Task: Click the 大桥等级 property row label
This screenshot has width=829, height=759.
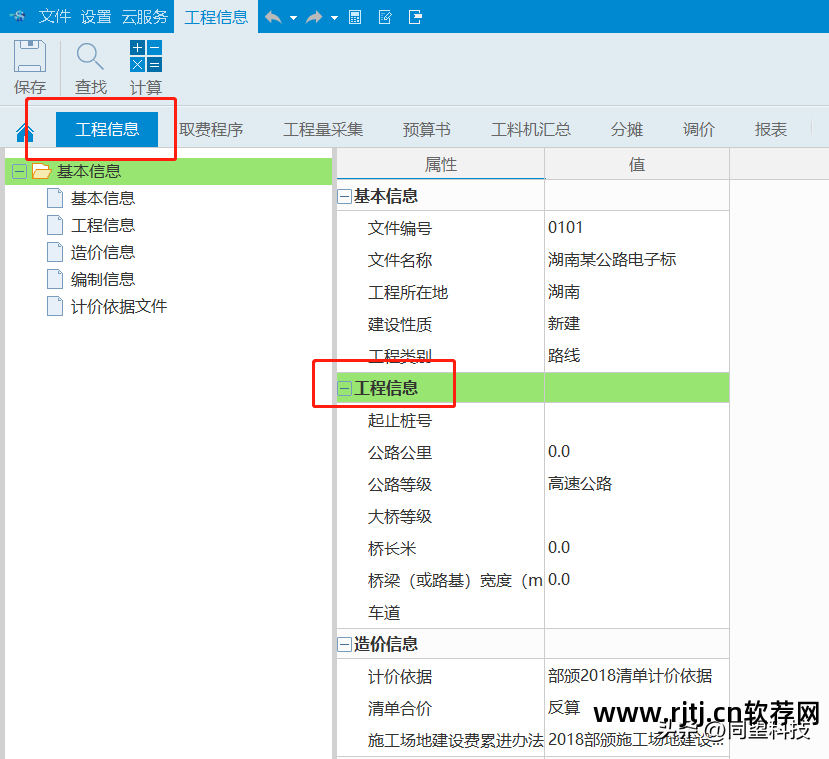Action: (400, 516)
